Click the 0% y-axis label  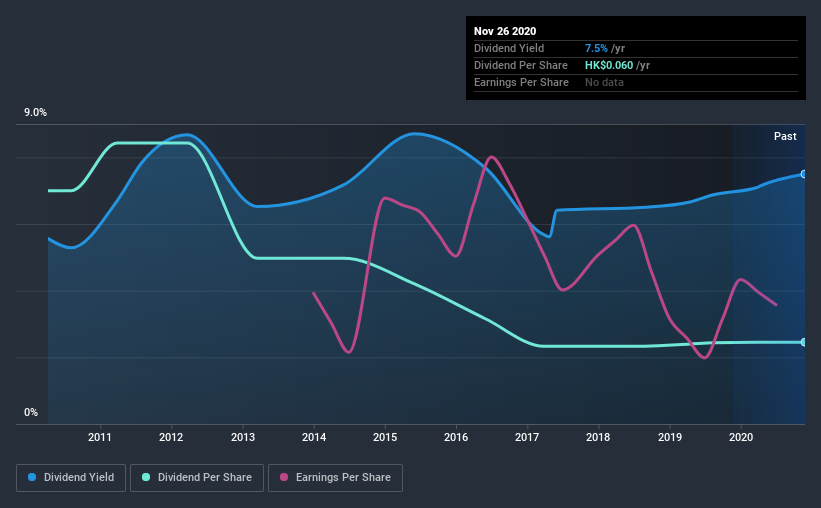pyautogui.click(x=31, y=413)
